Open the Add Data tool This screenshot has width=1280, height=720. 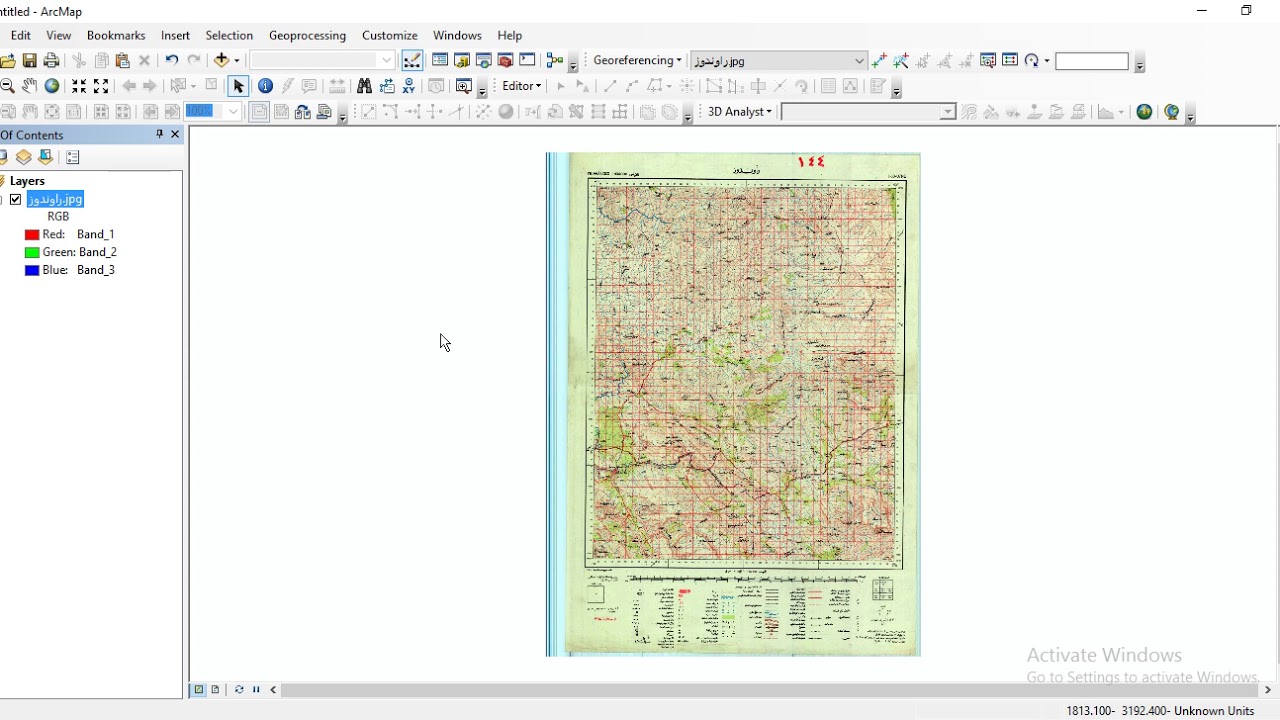222,61
